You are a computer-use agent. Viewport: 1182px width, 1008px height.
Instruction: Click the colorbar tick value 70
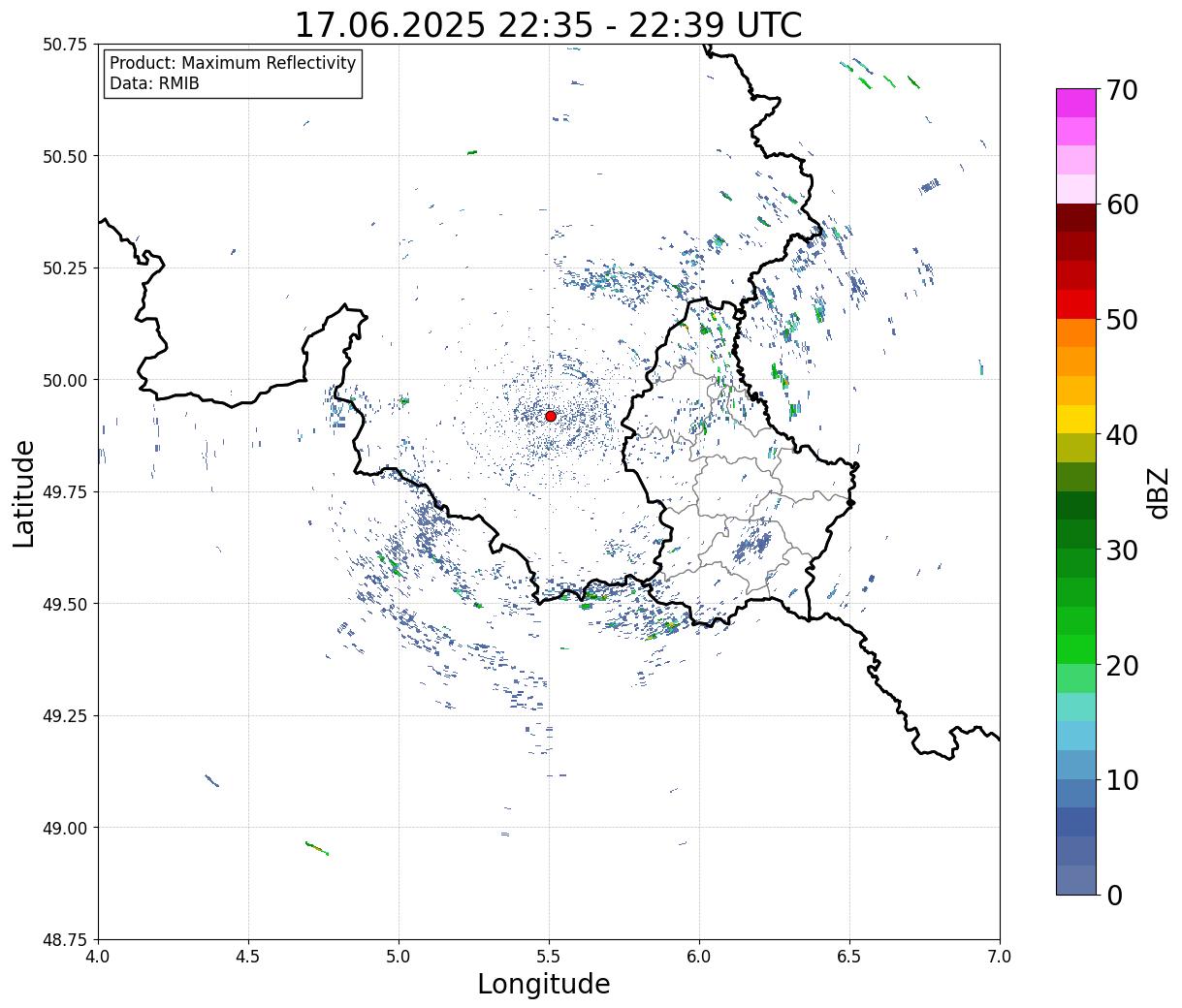pos(1121,90)
